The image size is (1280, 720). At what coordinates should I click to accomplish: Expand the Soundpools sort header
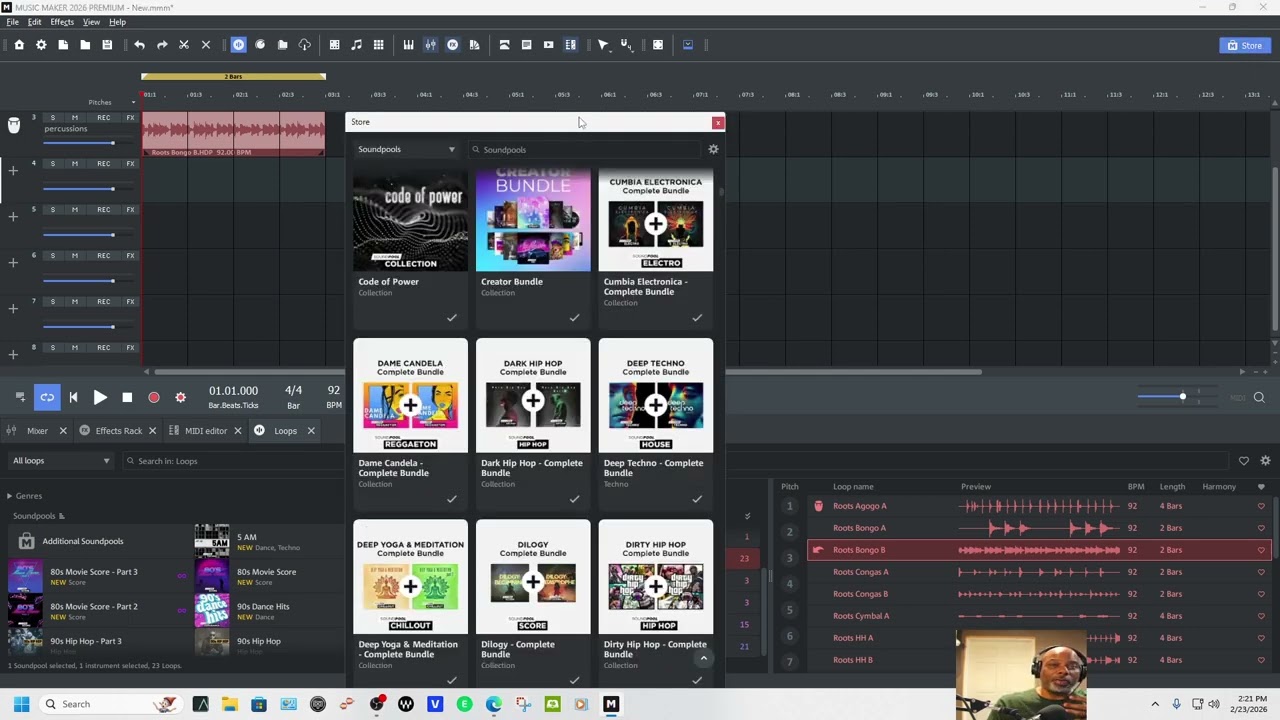tap(38, 516)
